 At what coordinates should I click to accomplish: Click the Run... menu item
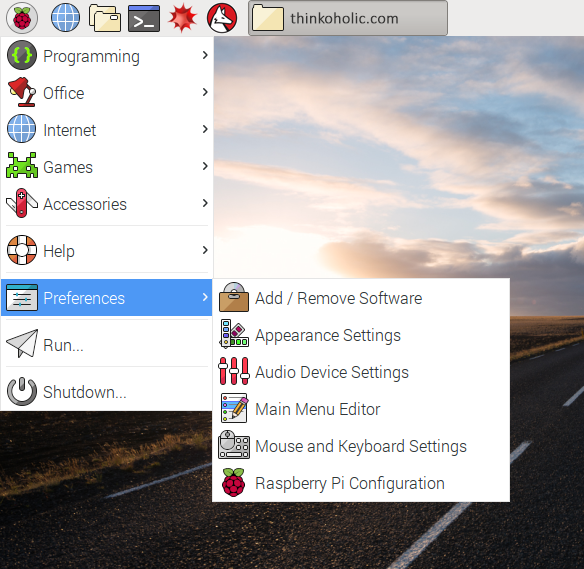[107, 344]
